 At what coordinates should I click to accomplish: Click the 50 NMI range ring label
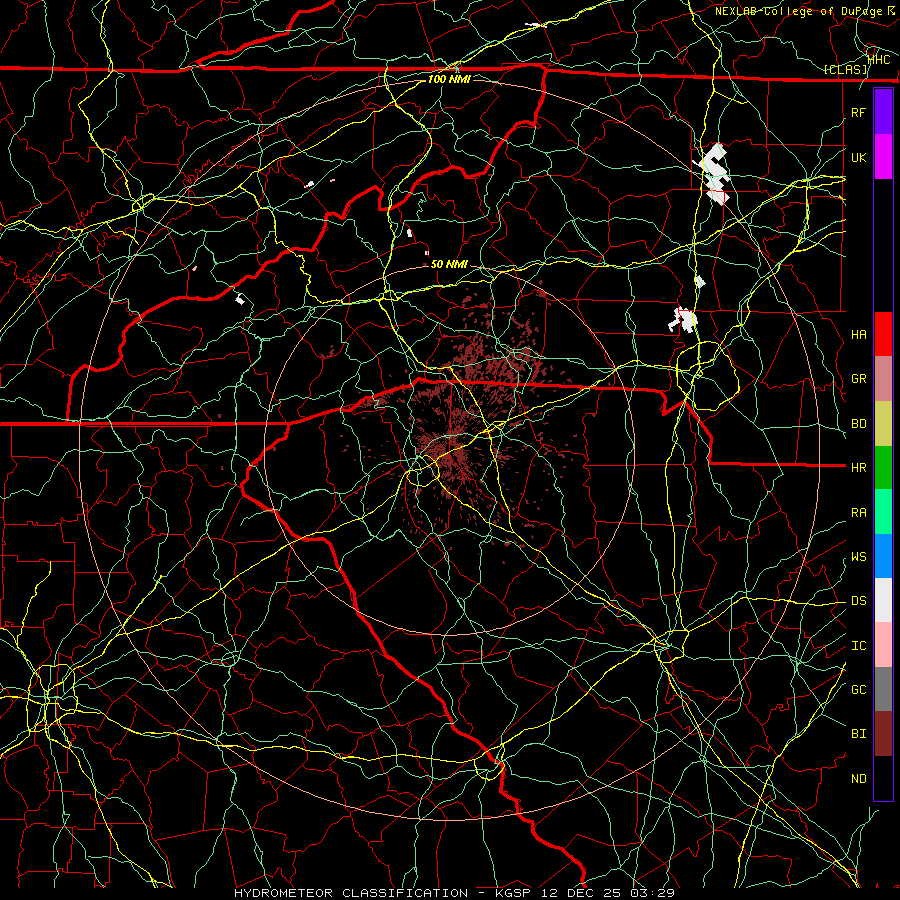449,264
